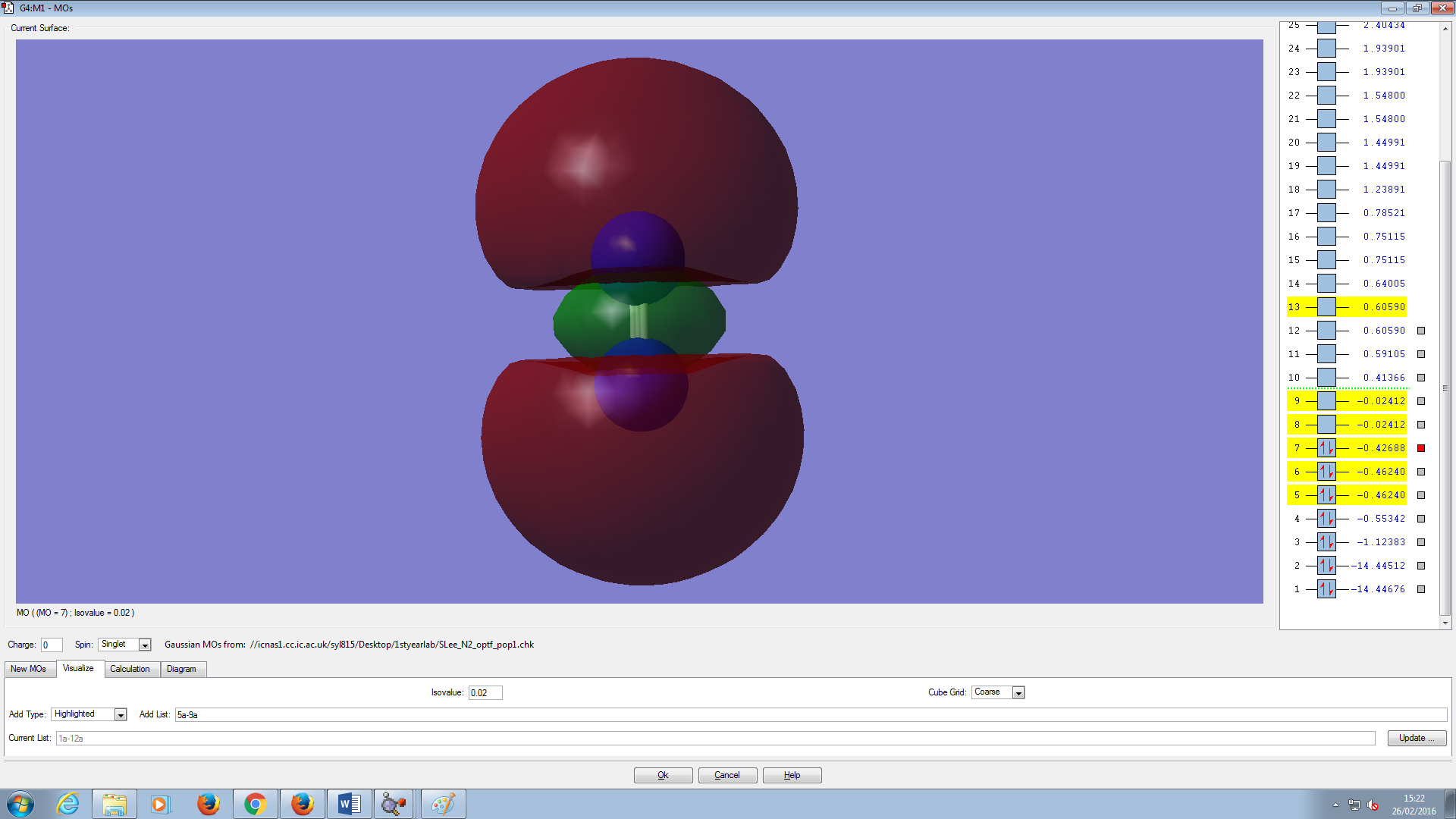Select orbital 13 energy level box
Viewport: 1456px width, 819px height.
(1326, 307)
